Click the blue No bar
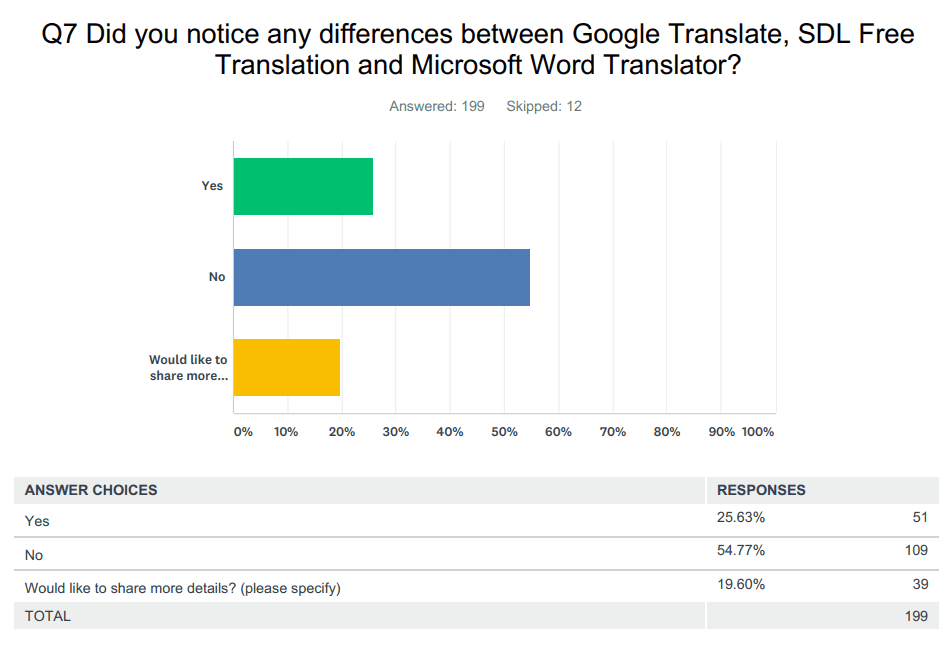The width and height of the screenshot is (952, 646). coord(381,277)
